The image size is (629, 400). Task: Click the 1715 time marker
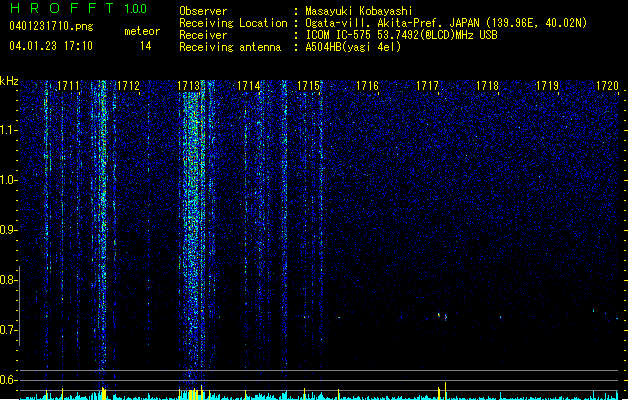(308, 86)
